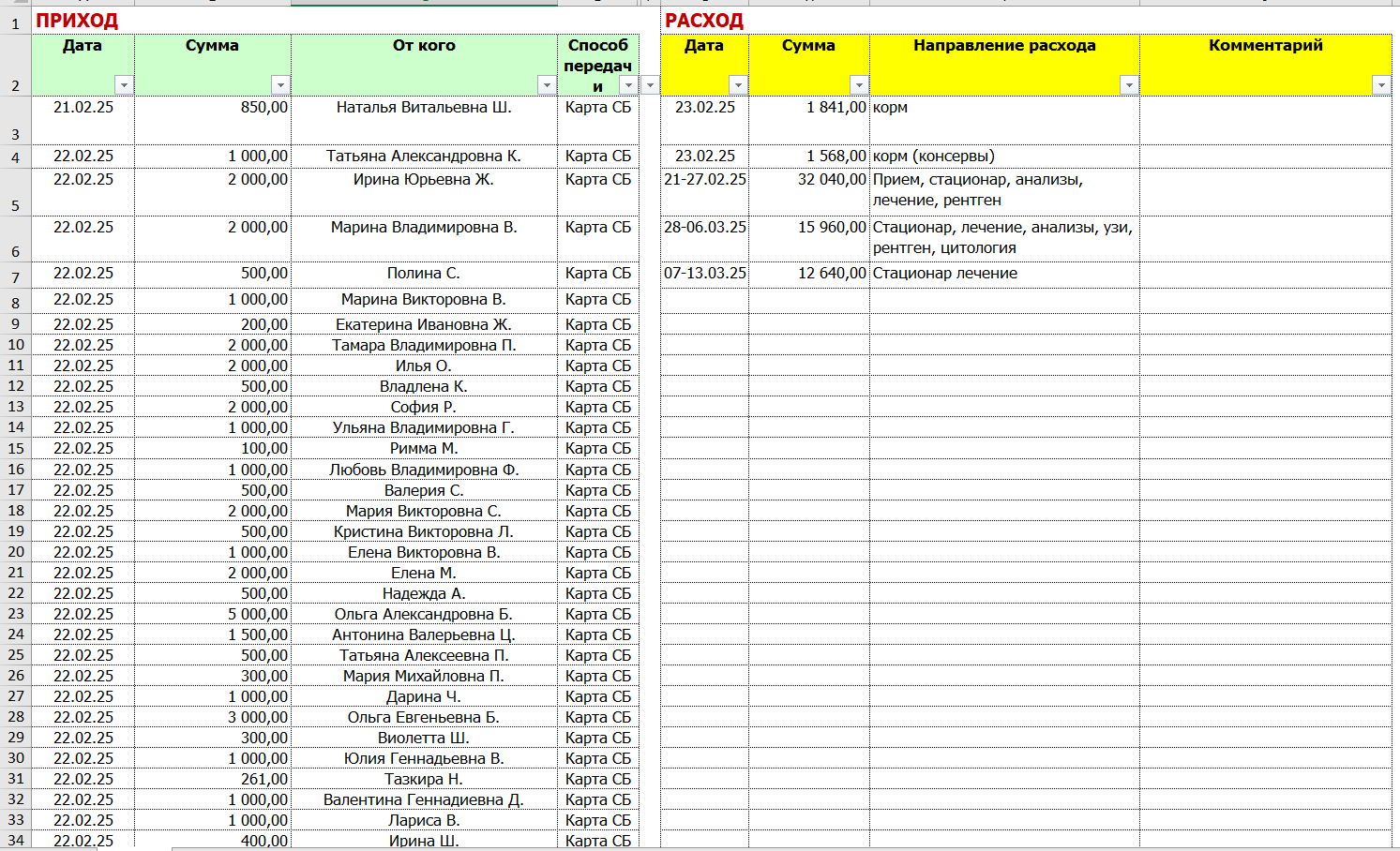Viewport: 1400px width, 851px height.
Task: Click the cell Антонина Валерьевна Ц.
Action: tap(425, 635)
